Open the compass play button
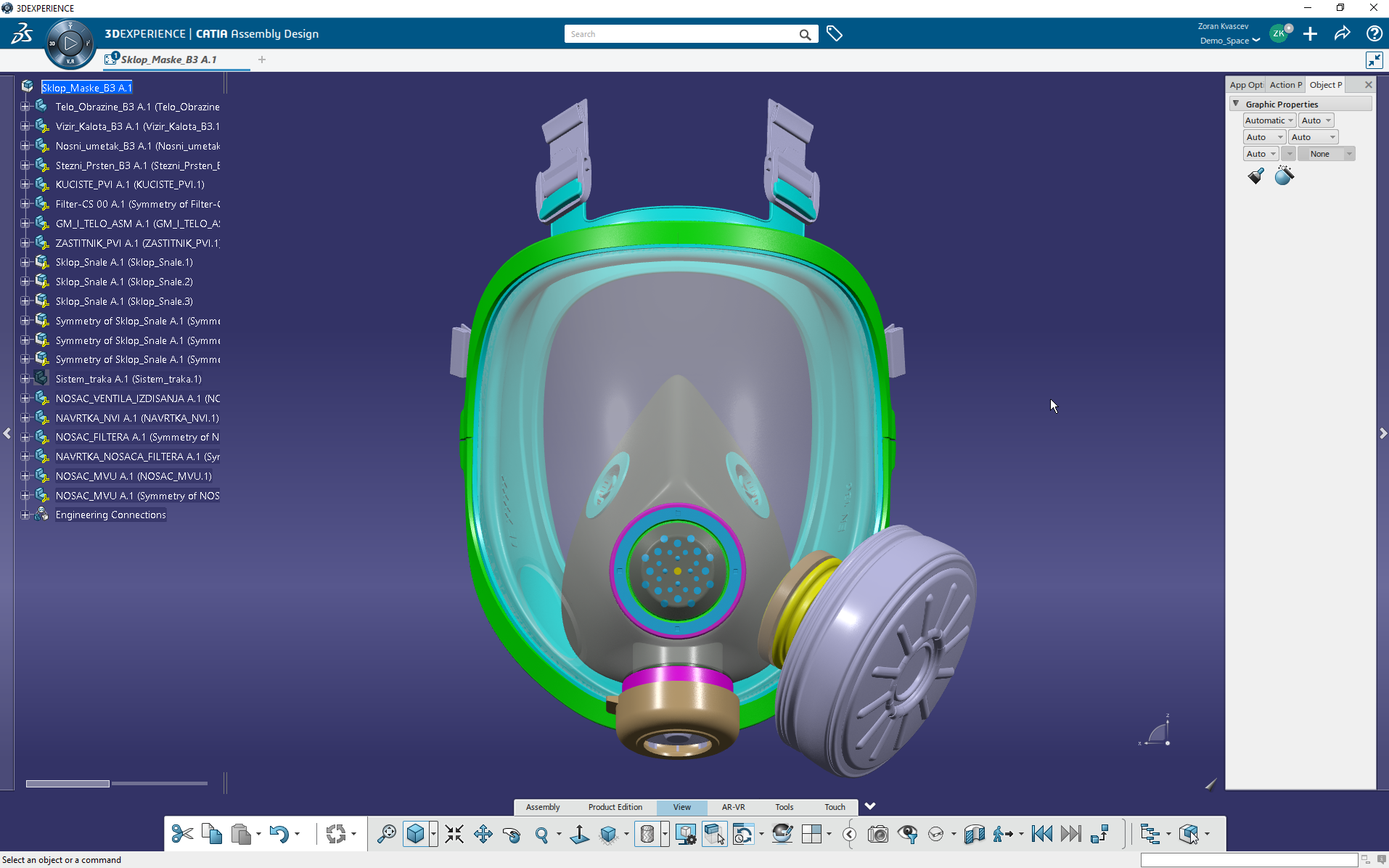 tap(70, 44)
